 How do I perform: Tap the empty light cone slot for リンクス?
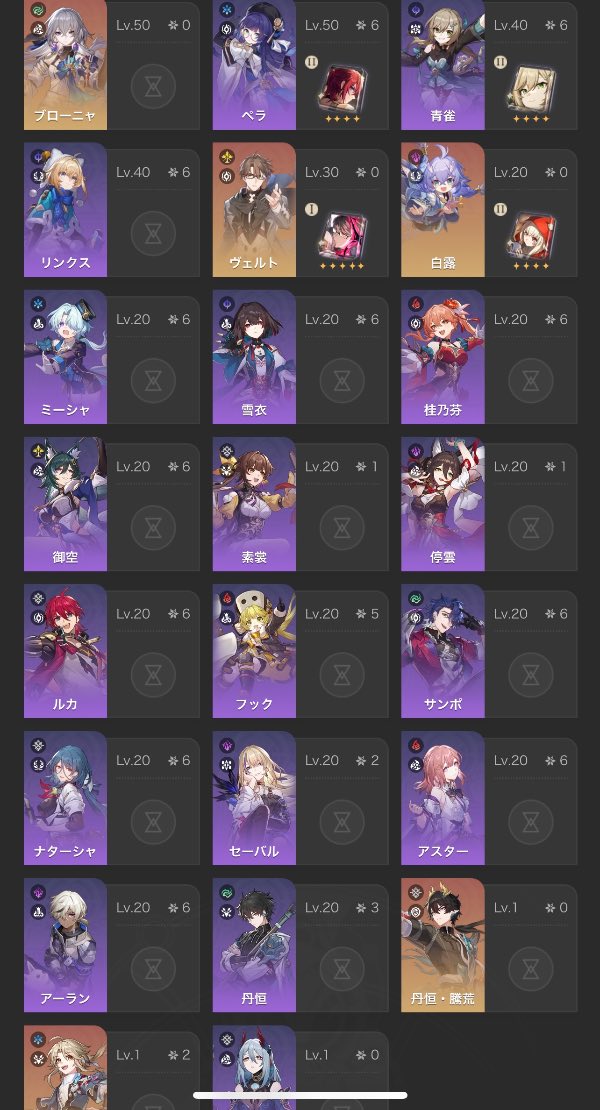click(x=153, y=234)
